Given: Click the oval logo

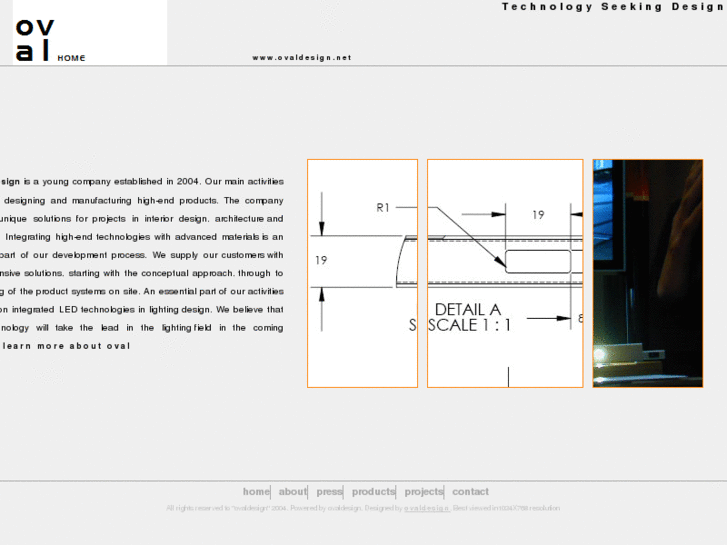Looking at the screenshot, I should pyautogui.click(x=35, y=40).
